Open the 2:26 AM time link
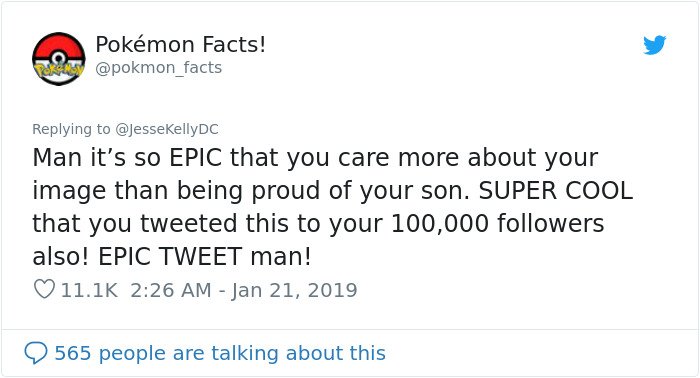The width and height of the screenshot is (700, 378). [x=171, y=290]
